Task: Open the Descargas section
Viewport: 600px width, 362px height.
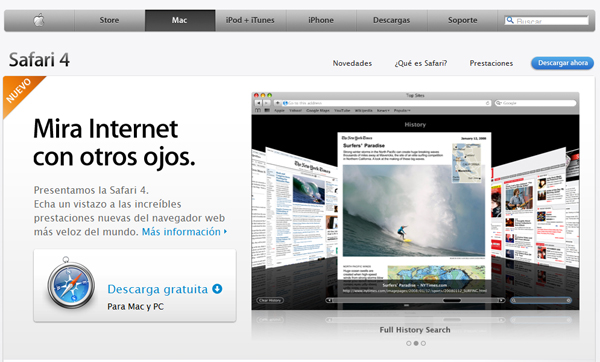Action: (391, 20)
